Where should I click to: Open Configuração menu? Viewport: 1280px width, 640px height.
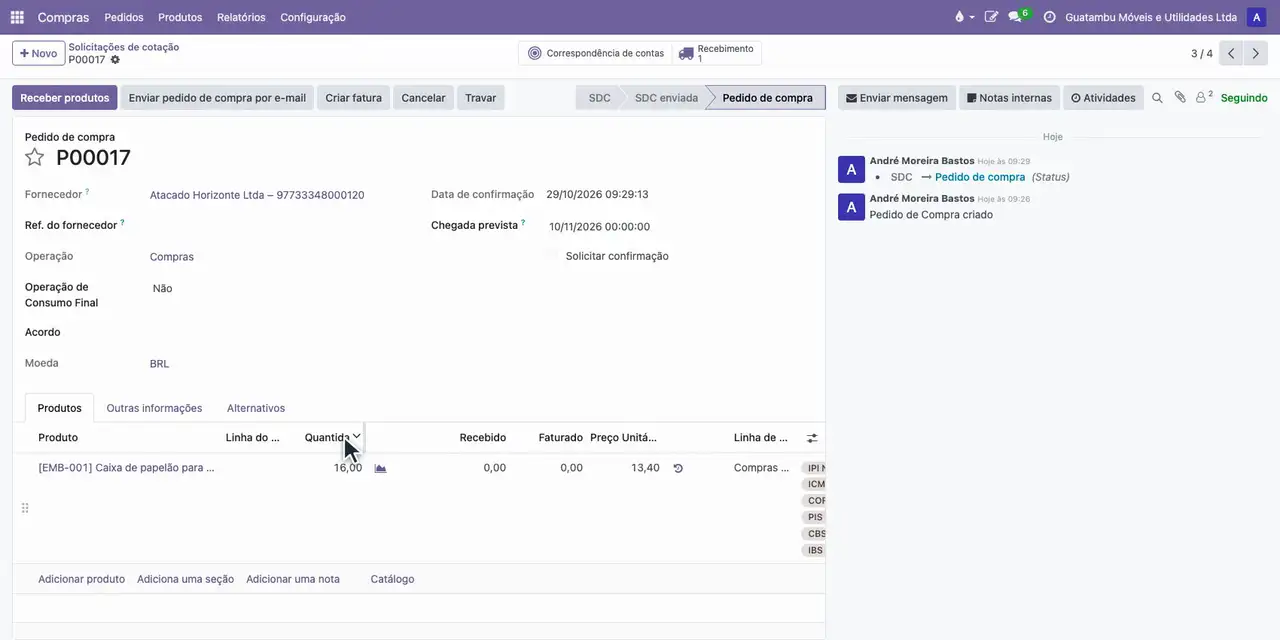tap(313, 17)
